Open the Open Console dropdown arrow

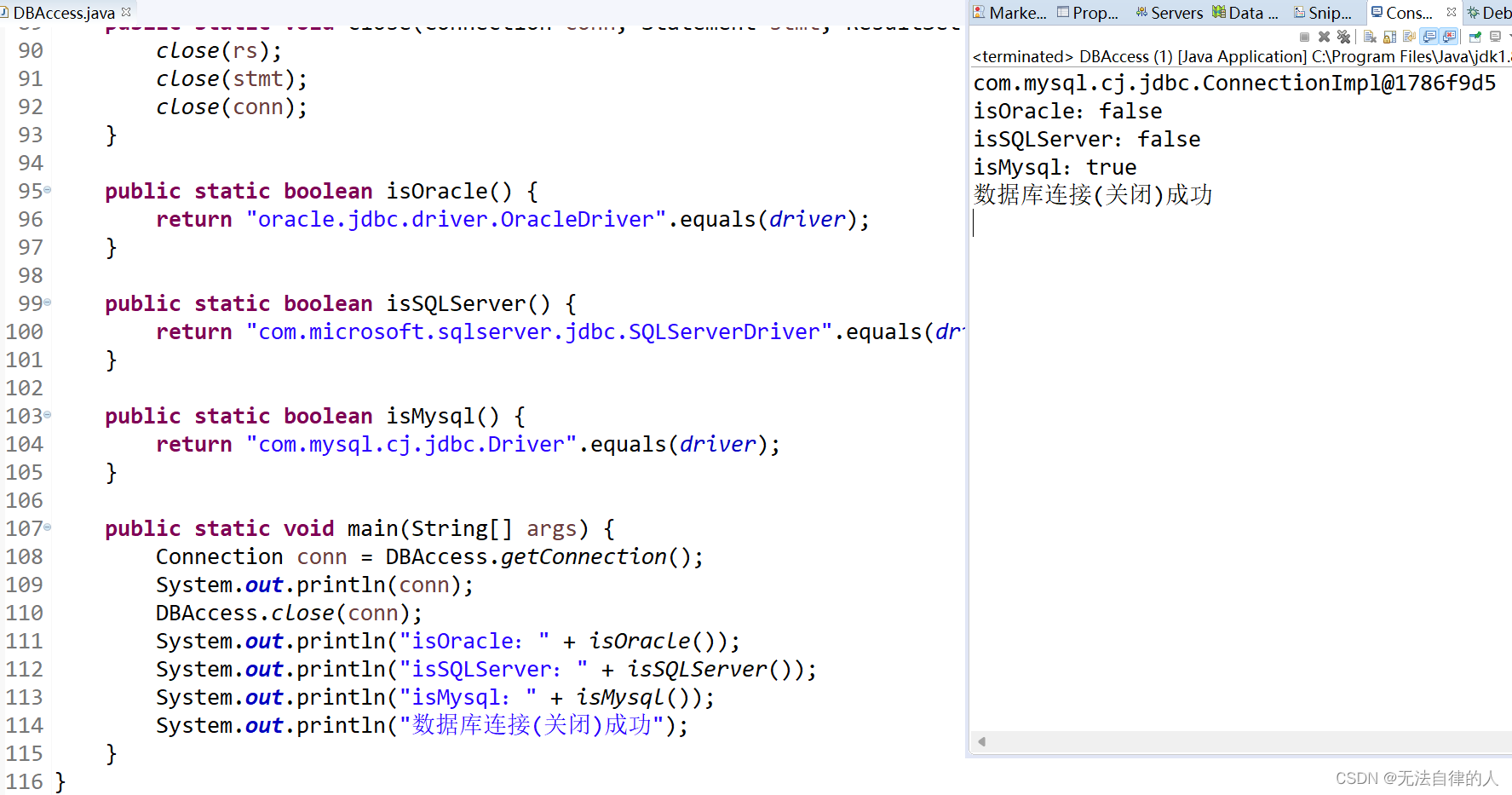tap(1509, 36)
